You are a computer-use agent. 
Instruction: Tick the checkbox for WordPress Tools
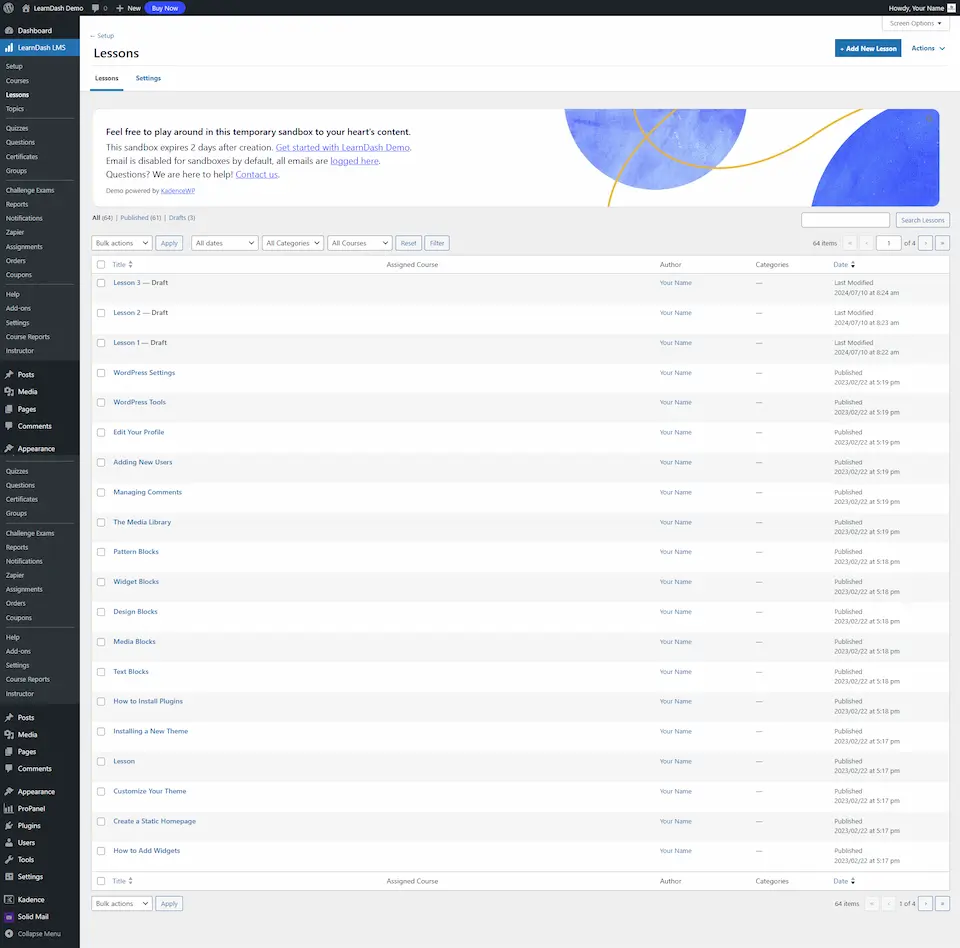[x=101, y=402]
